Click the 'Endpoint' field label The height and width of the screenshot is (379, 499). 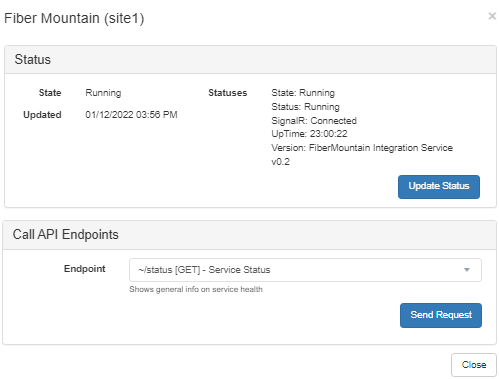[x=85, y=269]
